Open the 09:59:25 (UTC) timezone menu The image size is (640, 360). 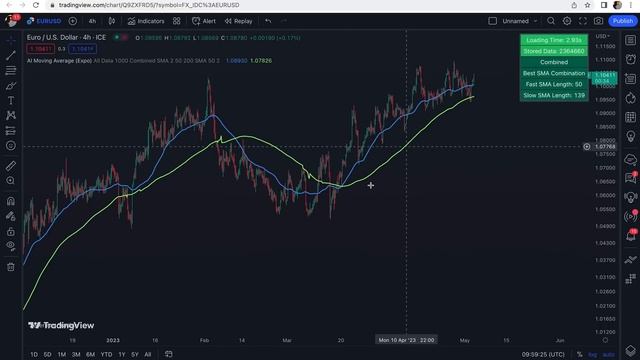(x=543, y=354)
